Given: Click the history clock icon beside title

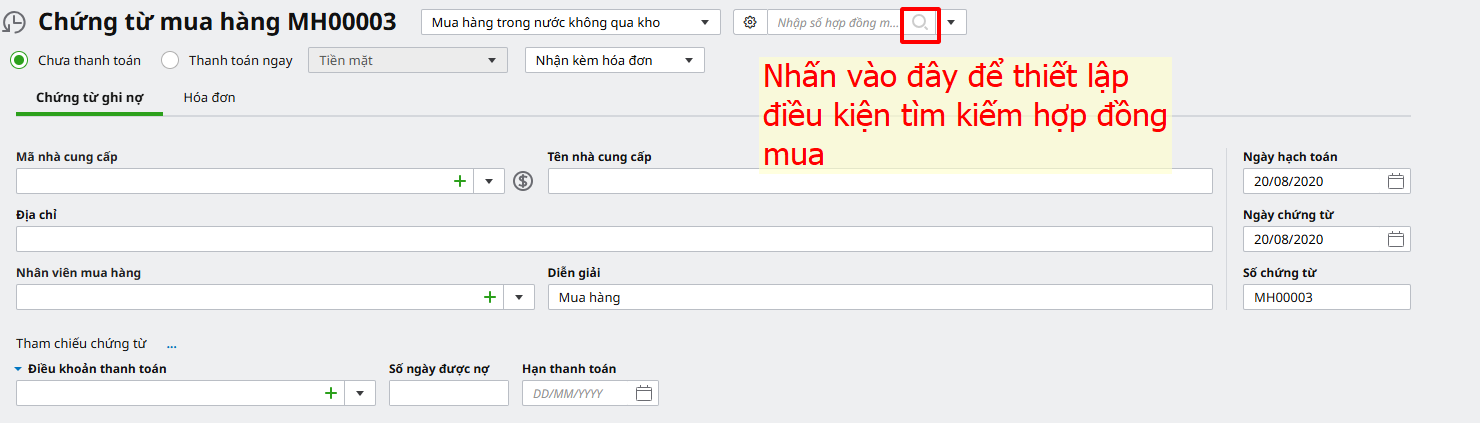Looking at the screenshot, I should coord(15,23).
